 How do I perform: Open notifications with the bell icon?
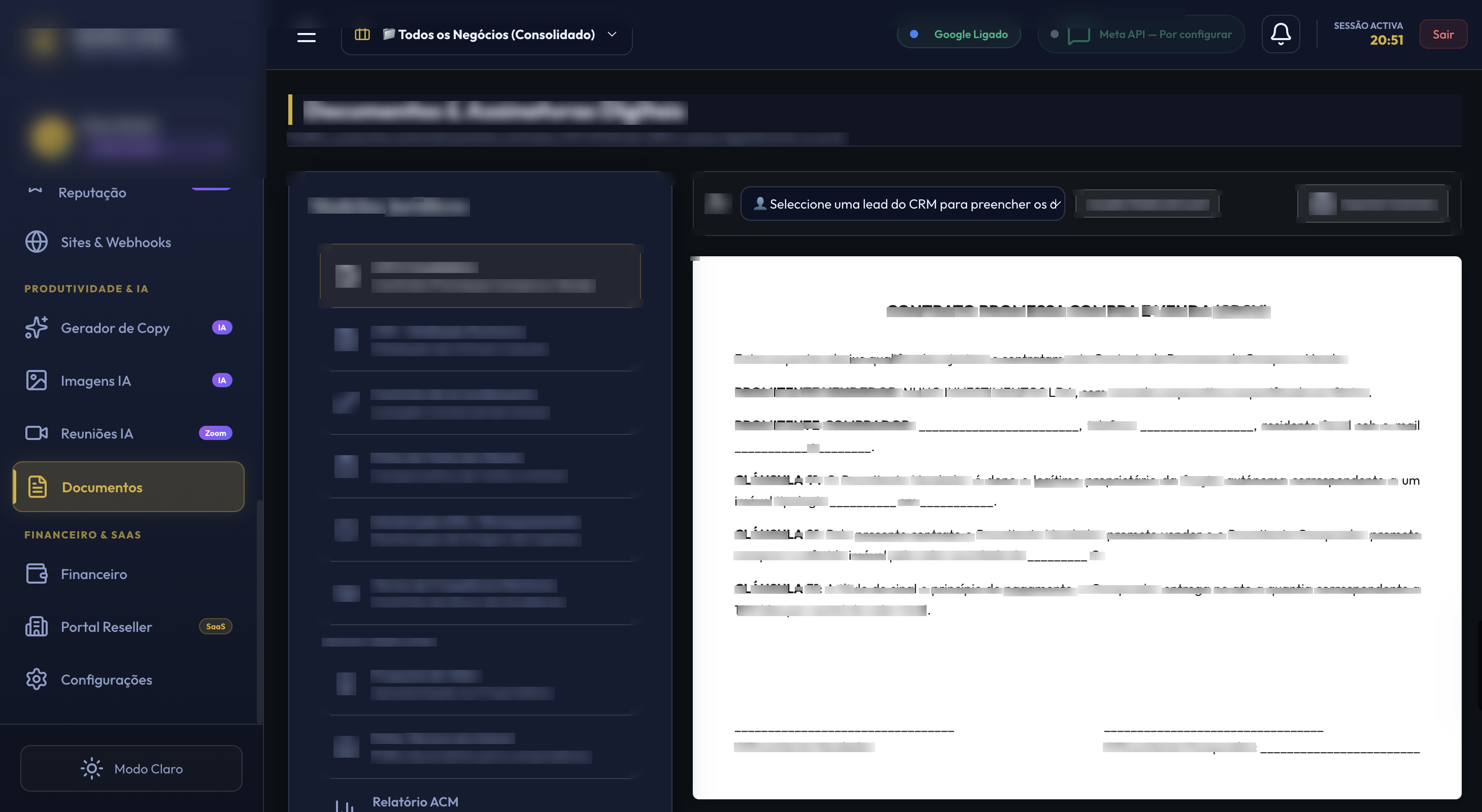point(1281,34)
